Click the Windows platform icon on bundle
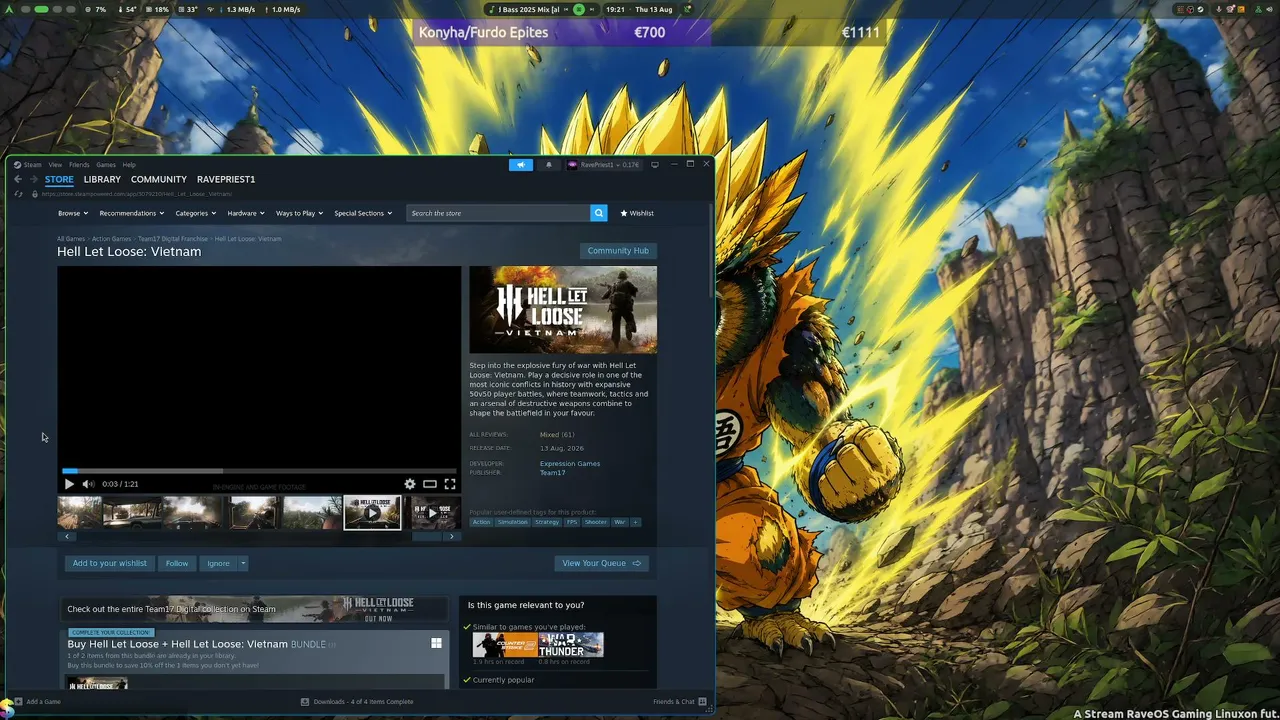 436,643
